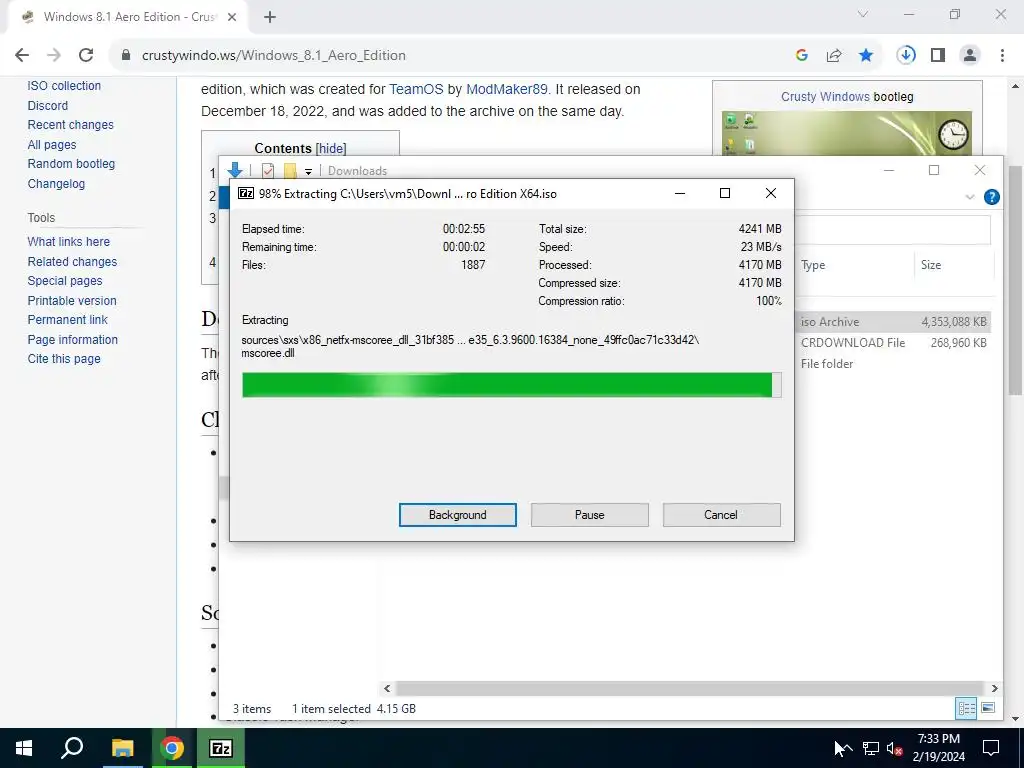Select the Windows 8.1 Aero Edition tab
The height and width of the screenshot is (768, 1024).
[x=127, y=17]
